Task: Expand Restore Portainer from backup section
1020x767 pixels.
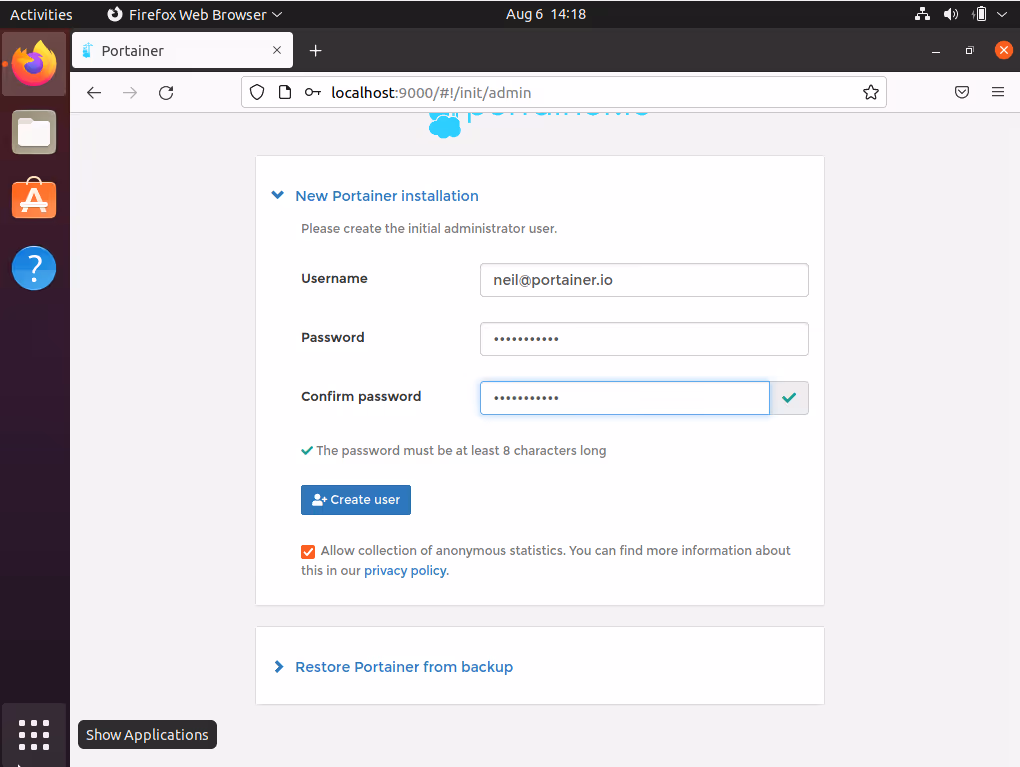Action: pyautogui.click(x=394, y=667)
